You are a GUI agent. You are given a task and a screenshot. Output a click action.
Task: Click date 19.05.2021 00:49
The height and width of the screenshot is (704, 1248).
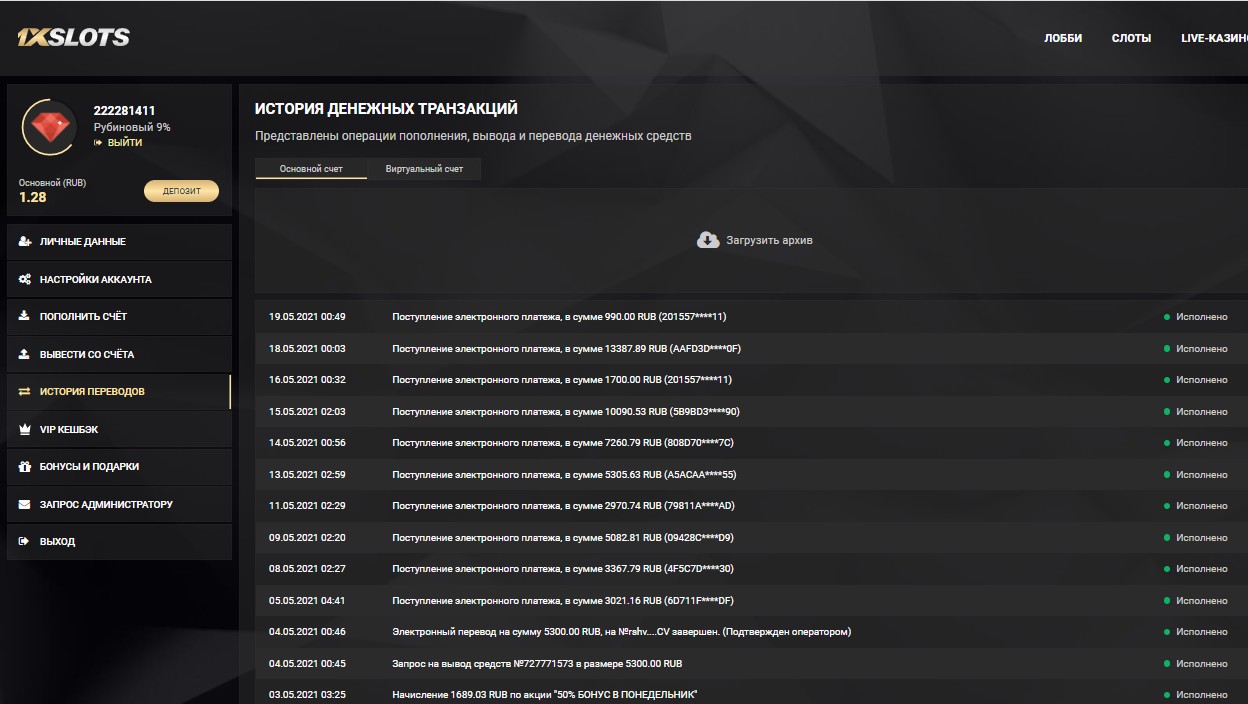click(x=307, y=317)
